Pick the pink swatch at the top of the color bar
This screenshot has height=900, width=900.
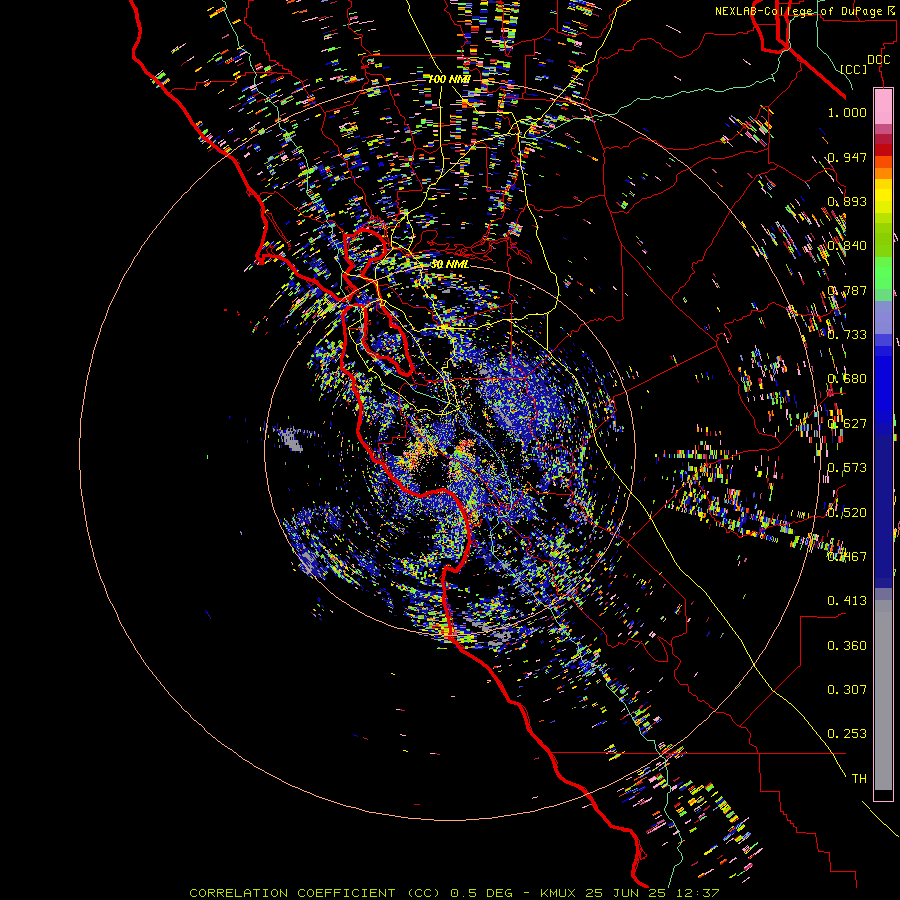coord(883,106)
